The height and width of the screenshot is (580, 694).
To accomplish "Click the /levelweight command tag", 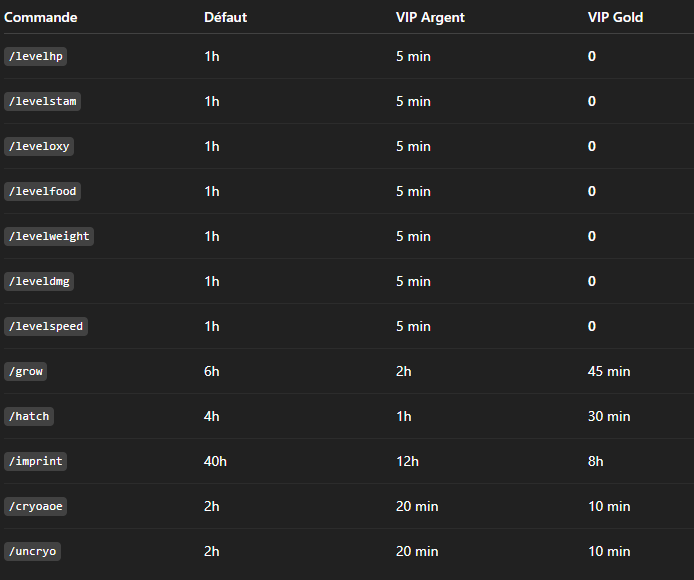I will point(49,236).
